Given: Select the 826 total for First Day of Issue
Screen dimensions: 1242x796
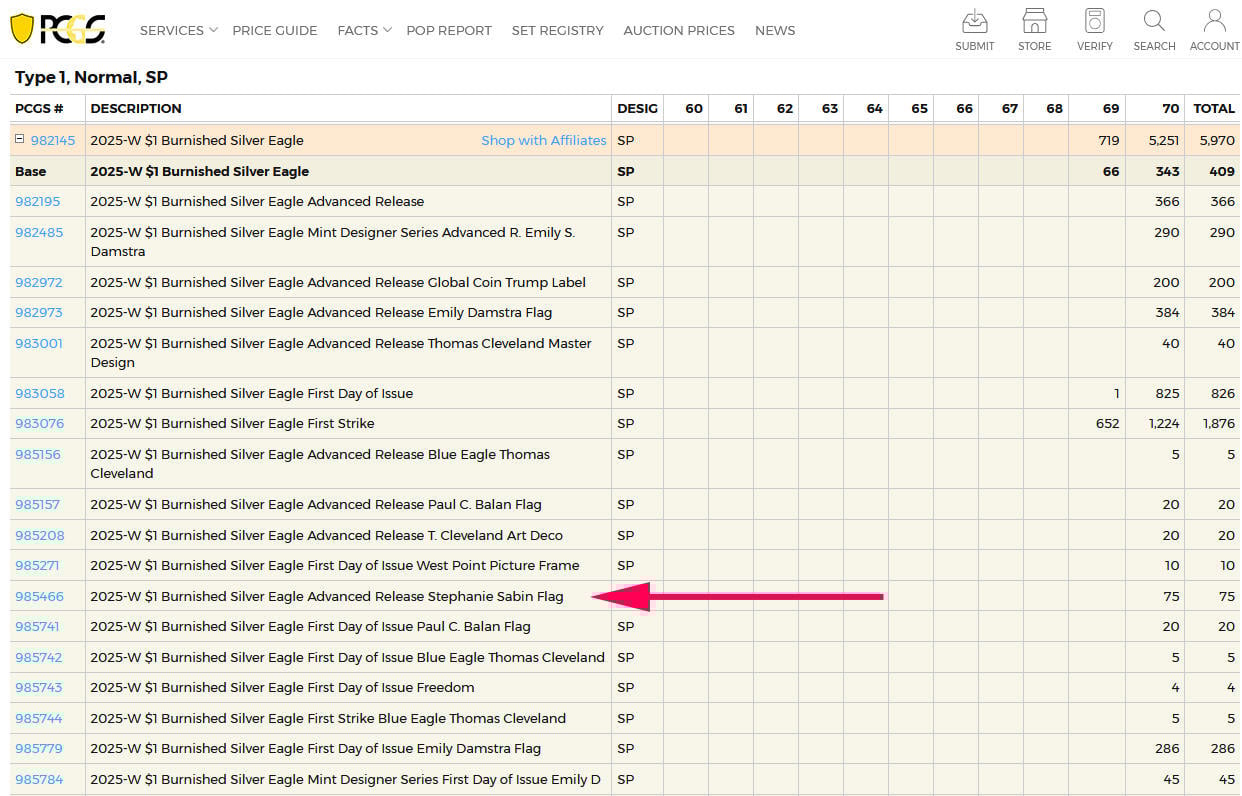Looking at the screenshot, I should [x=1222, y=393].
